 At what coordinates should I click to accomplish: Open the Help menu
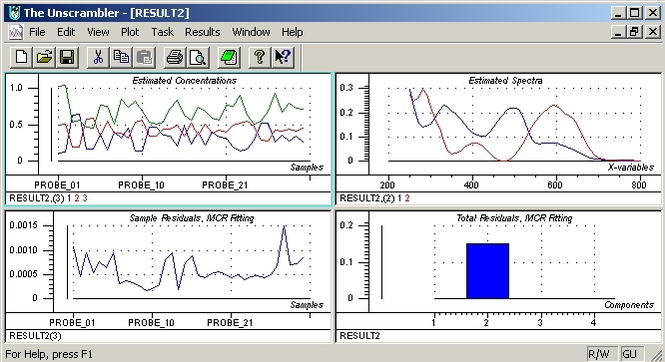[292, 32]
